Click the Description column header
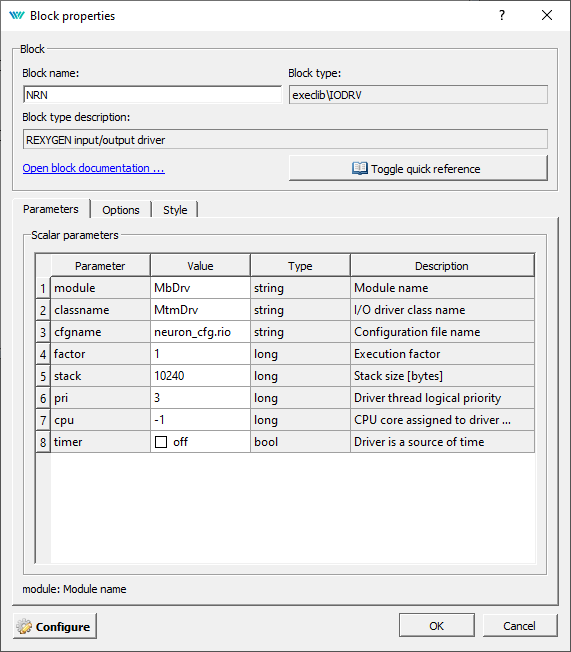This screenshot has width=571, height=652. tap(442, 266)
